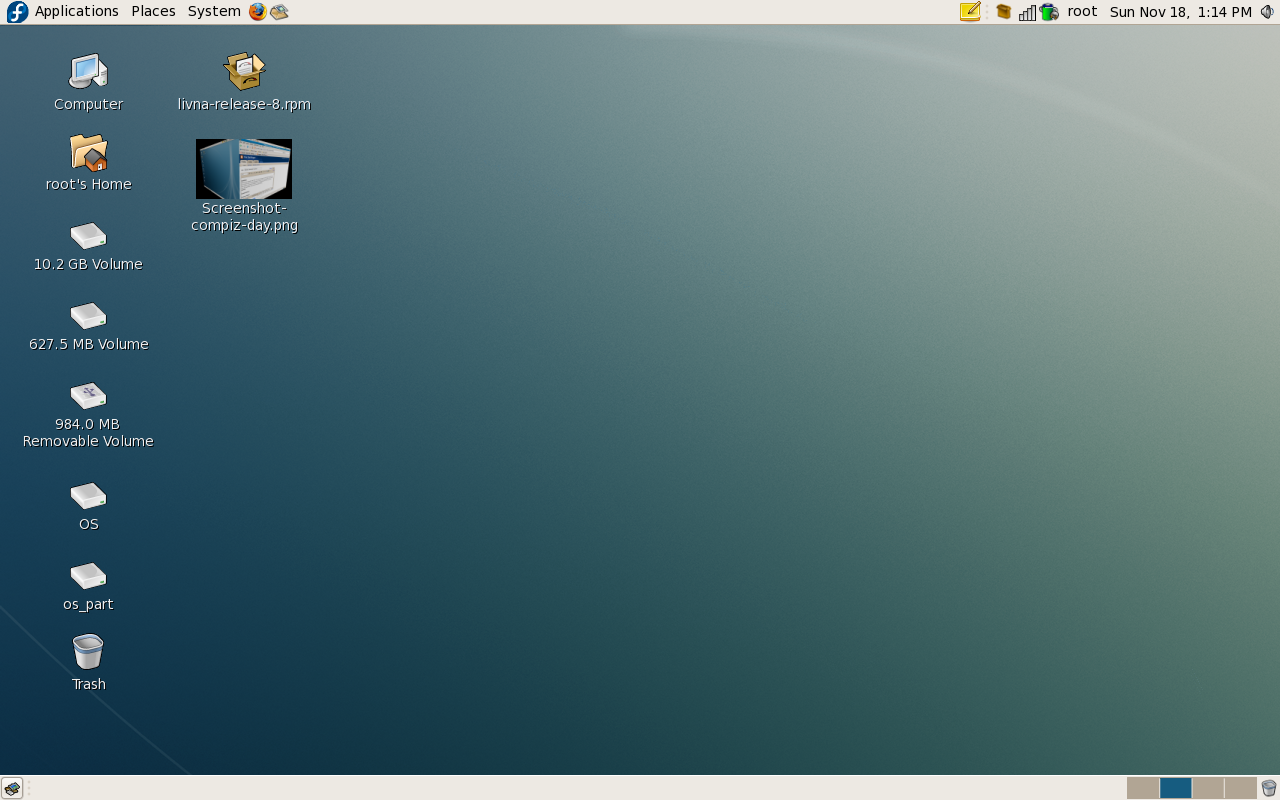Select the os_part drive icon
Image resolution: width=1280 pixels, height=800 pixels.
(88, 576)
